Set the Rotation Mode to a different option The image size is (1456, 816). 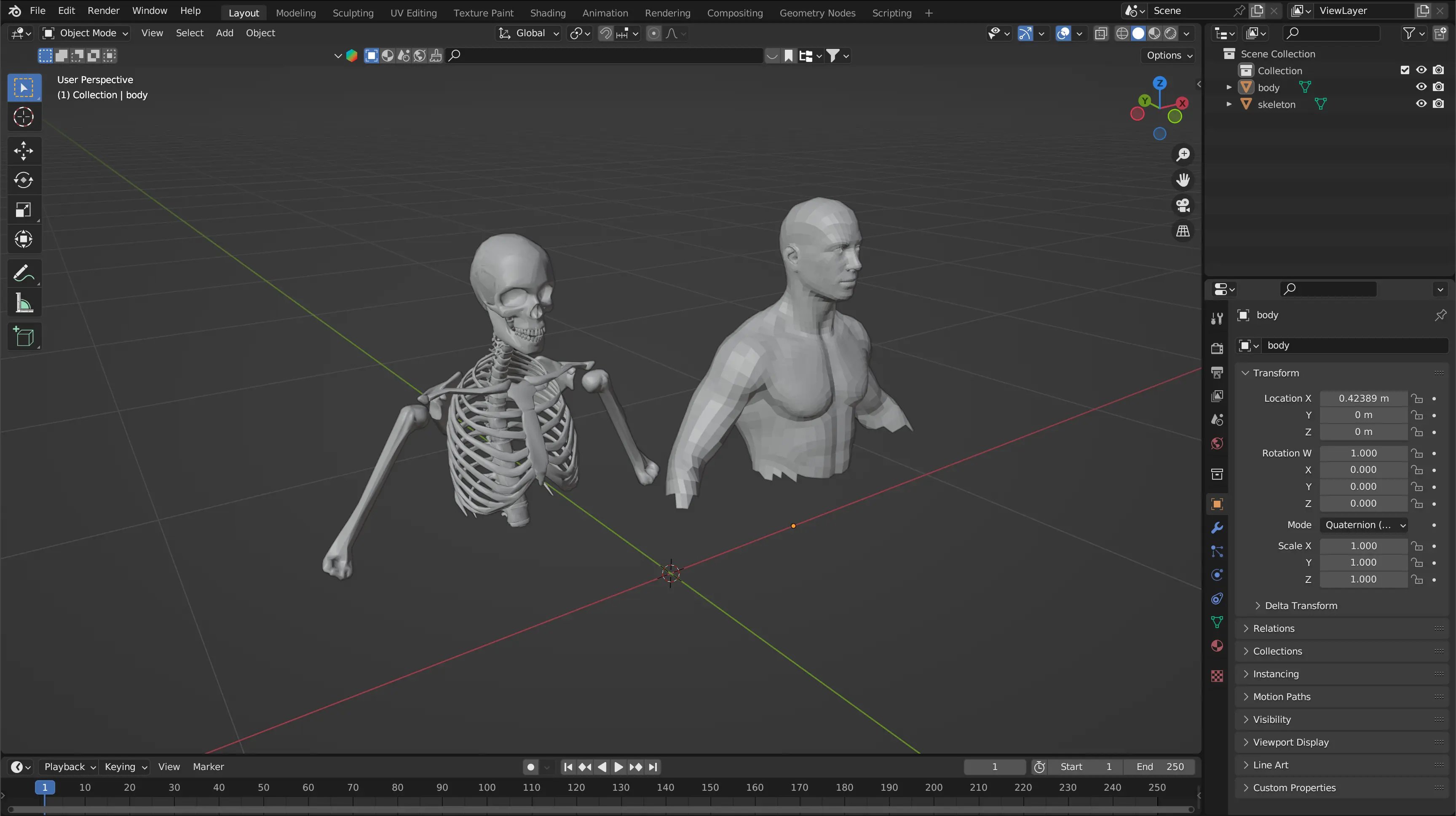click(x=1364, y=525)
